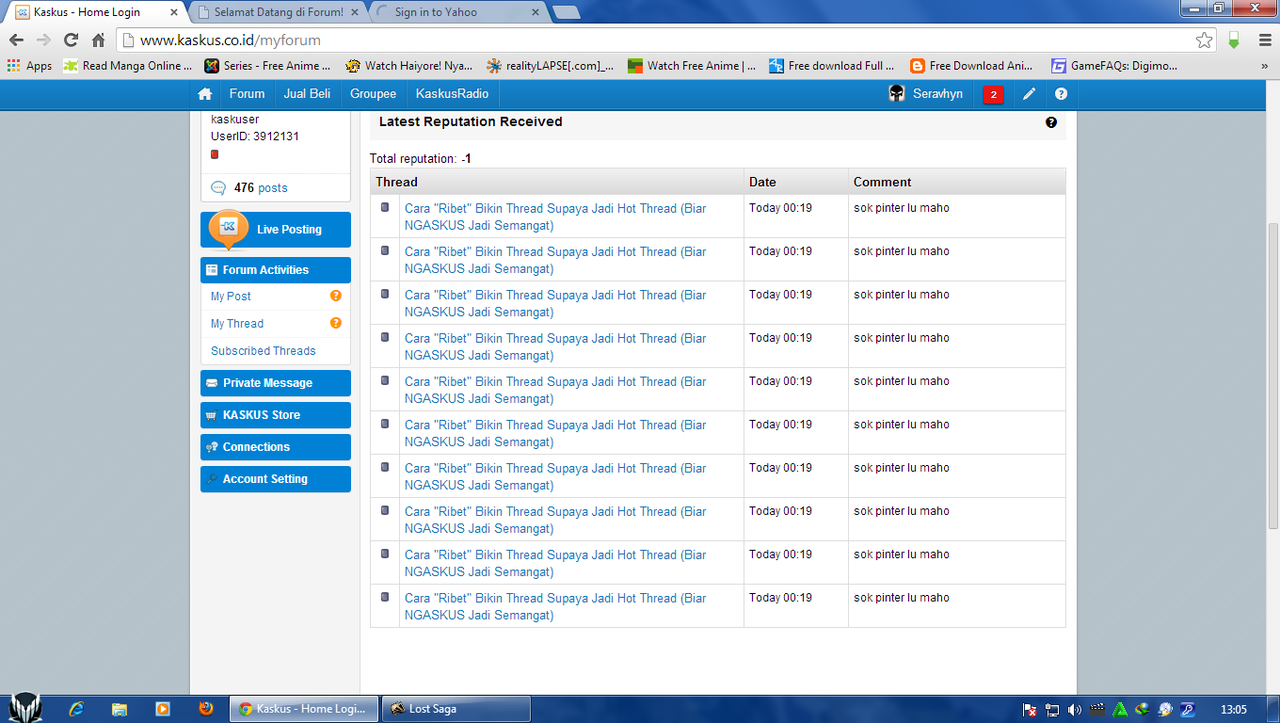Open Windows Media Player from taskbar
1280x723 pixels.
click(162, 709)
